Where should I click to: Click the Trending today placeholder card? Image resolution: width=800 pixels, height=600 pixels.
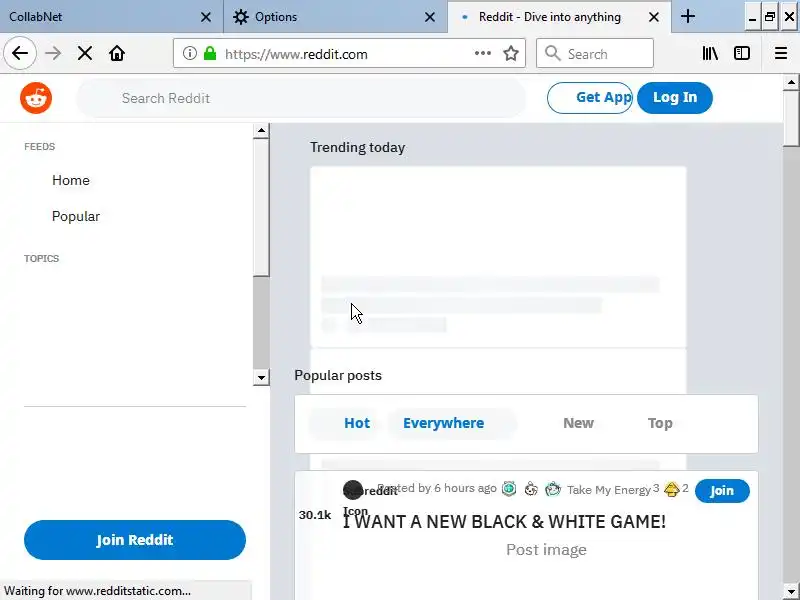click(x=498, y=257)
